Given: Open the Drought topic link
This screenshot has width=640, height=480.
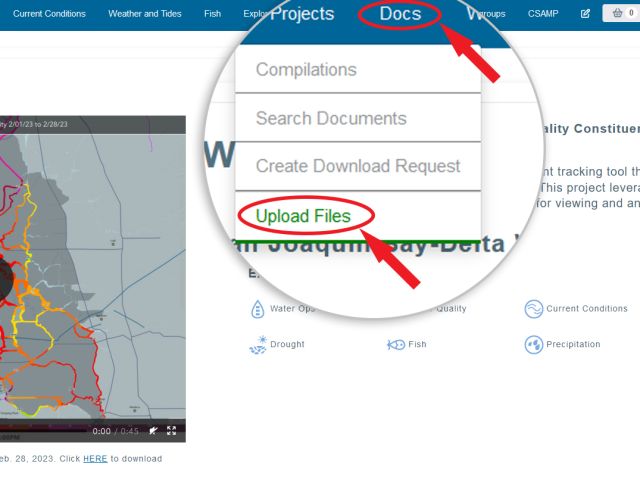Looking at the screenshot, I should [287, 344].
